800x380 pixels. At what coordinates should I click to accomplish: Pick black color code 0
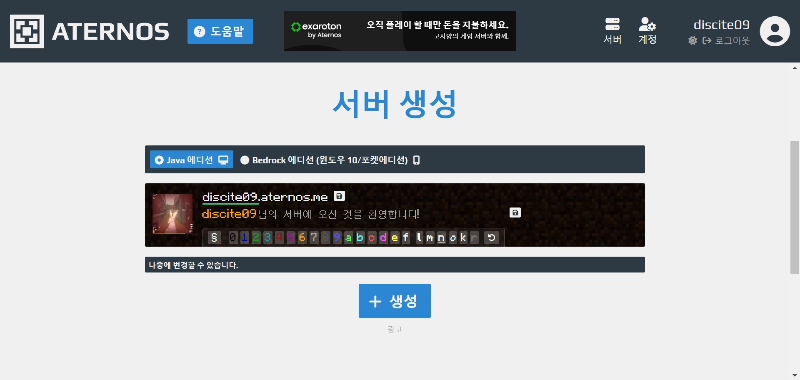click(x=233, y=238)
